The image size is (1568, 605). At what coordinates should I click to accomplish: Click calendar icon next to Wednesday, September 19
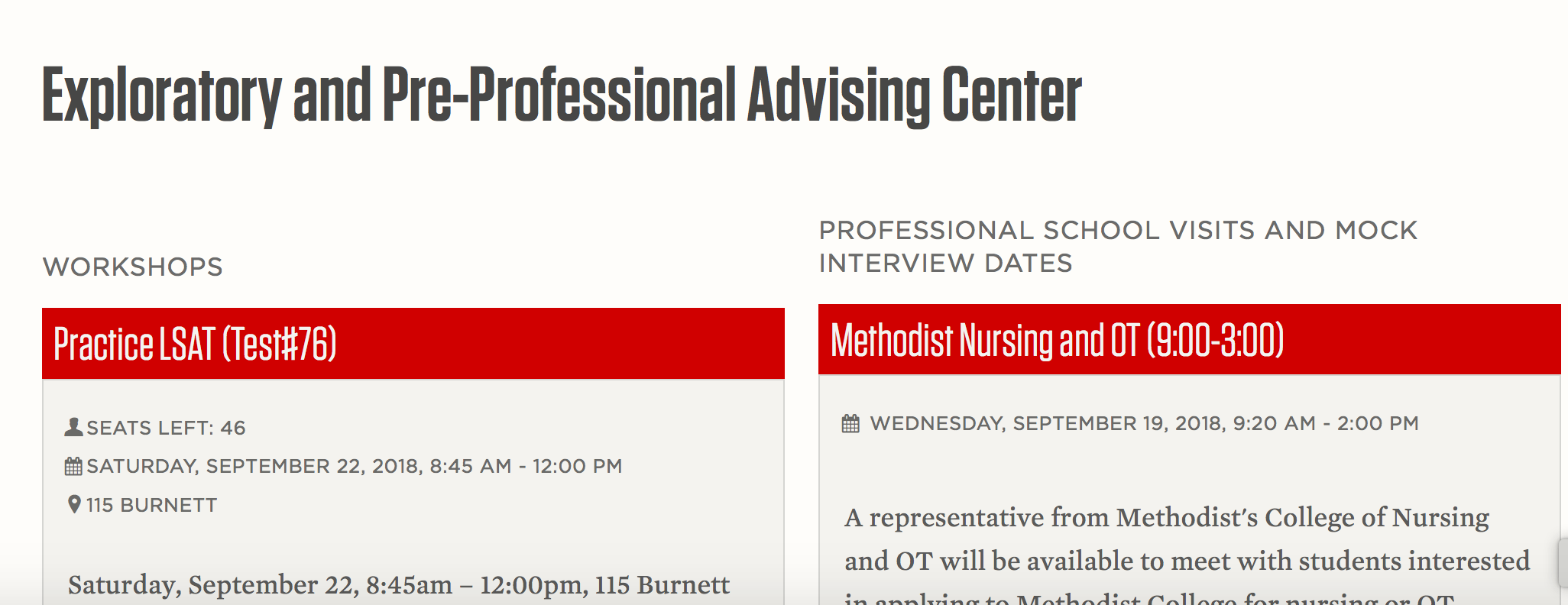tap(850, 423)
